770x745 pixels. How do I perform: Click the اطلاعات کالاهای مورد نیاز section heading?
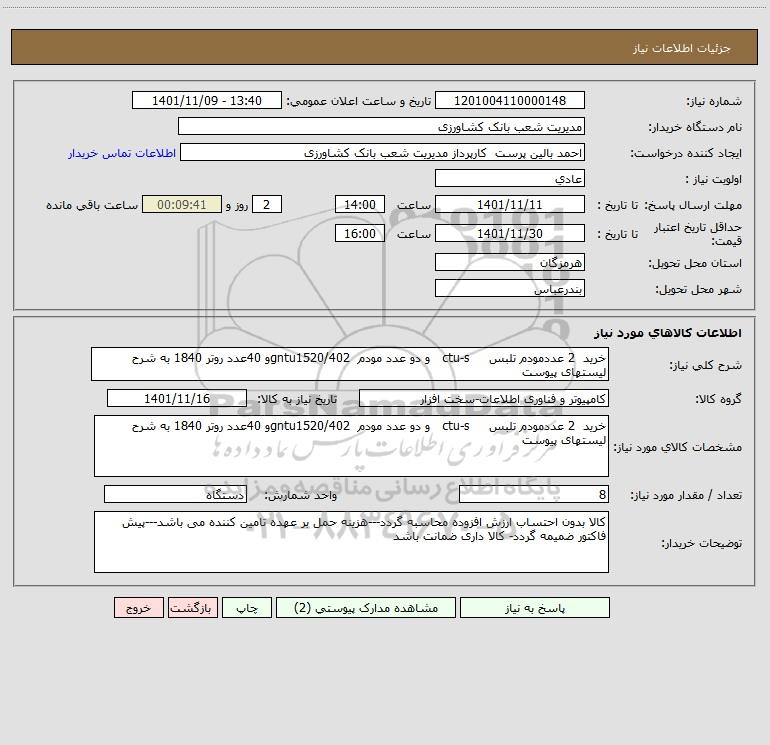667,333
